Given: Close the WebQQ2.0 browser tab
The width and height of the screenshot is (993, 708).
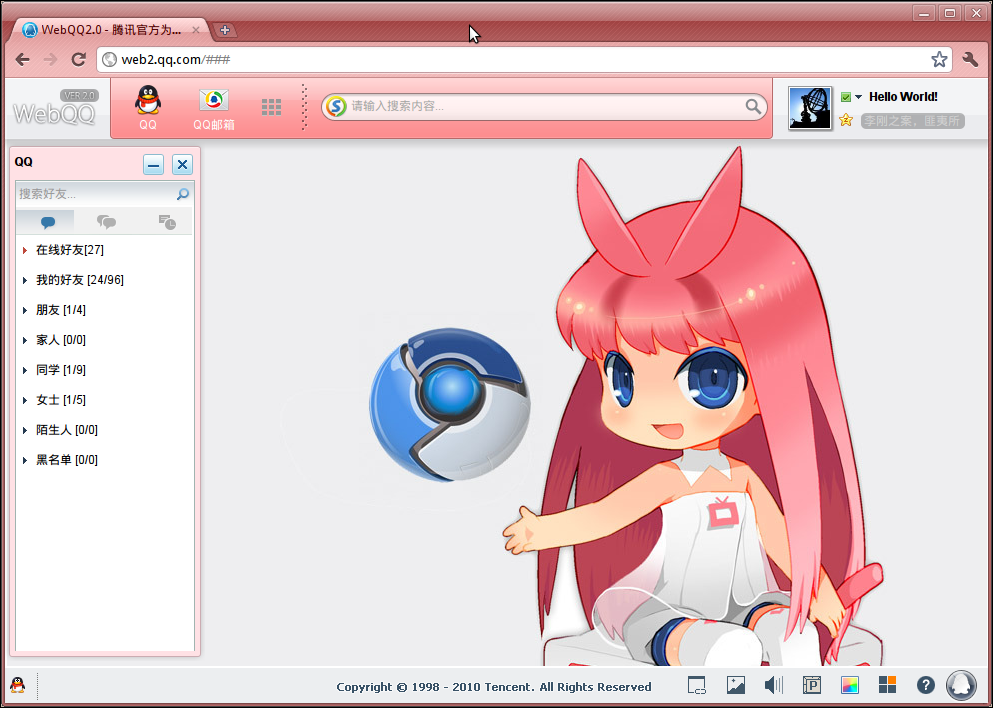Looking at the screenshot, I should click(x=196, y=30).
